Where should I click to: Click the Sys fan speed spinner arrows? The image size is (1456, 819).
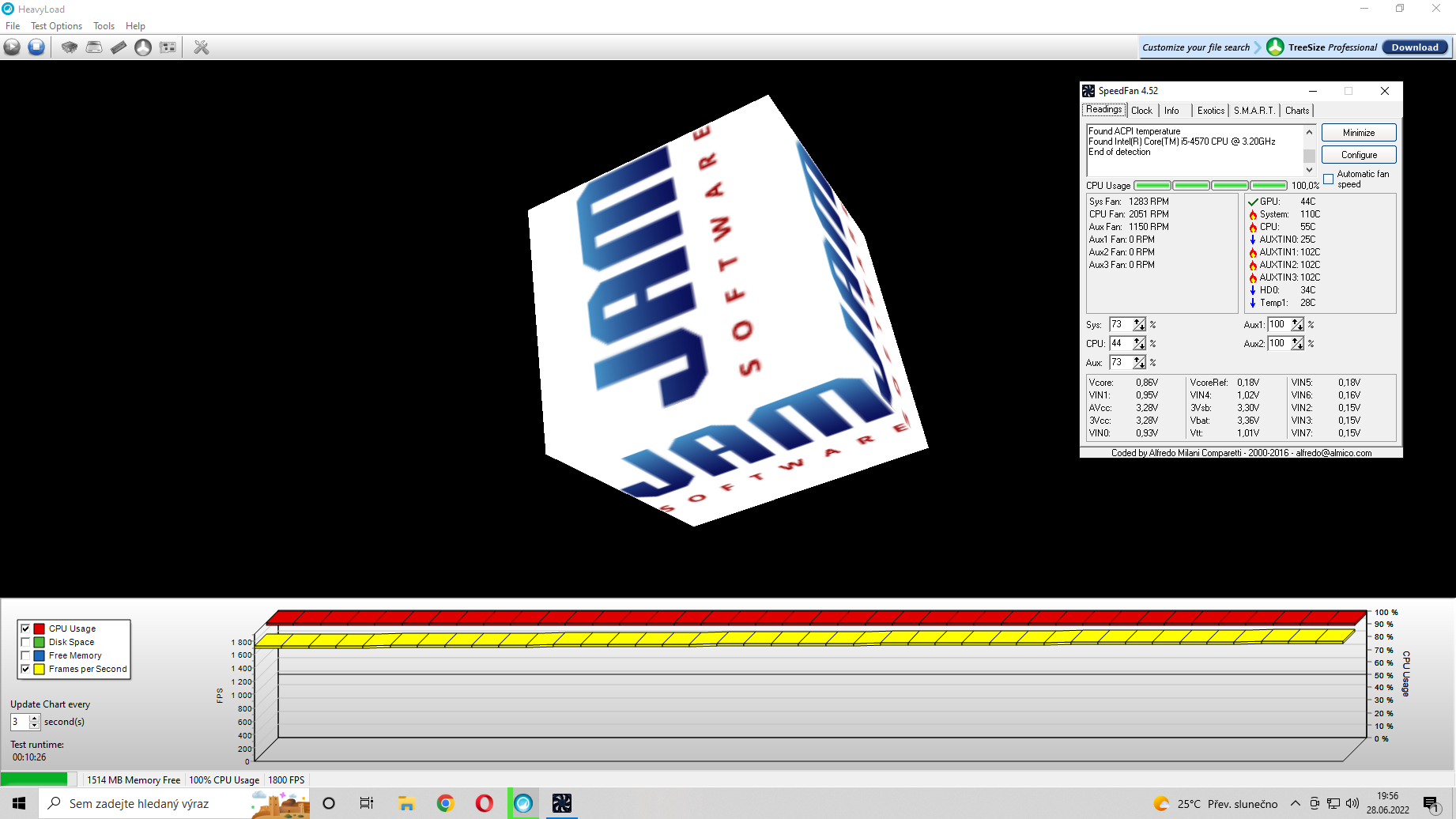point(1139,325)
